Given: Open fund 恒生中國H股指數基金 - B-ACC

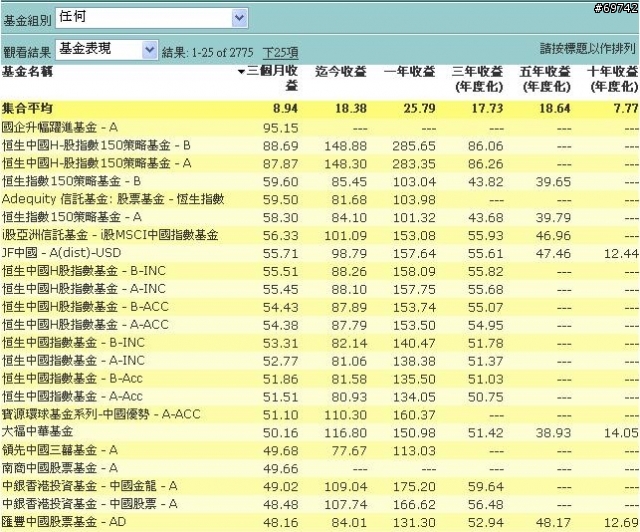Looking at the screenshot, I should coord(85,307).
